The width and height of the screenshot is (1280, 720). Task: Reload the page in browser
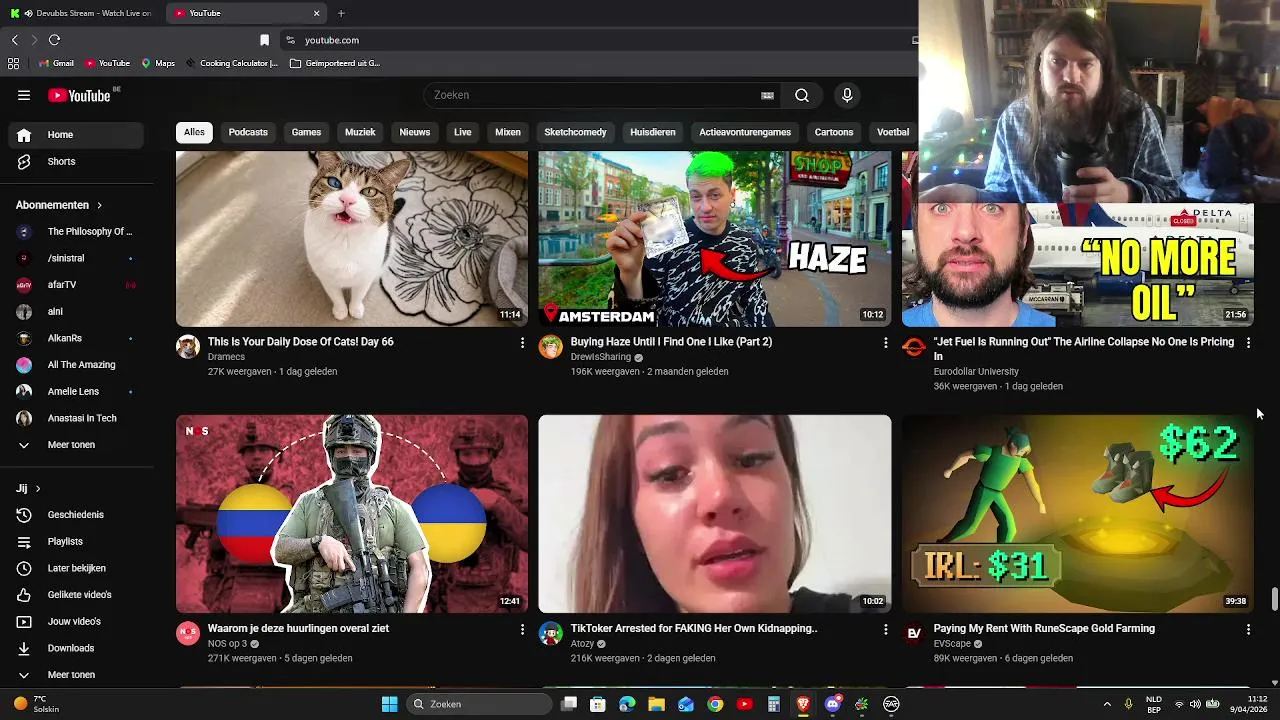click(x=54, y=40)
